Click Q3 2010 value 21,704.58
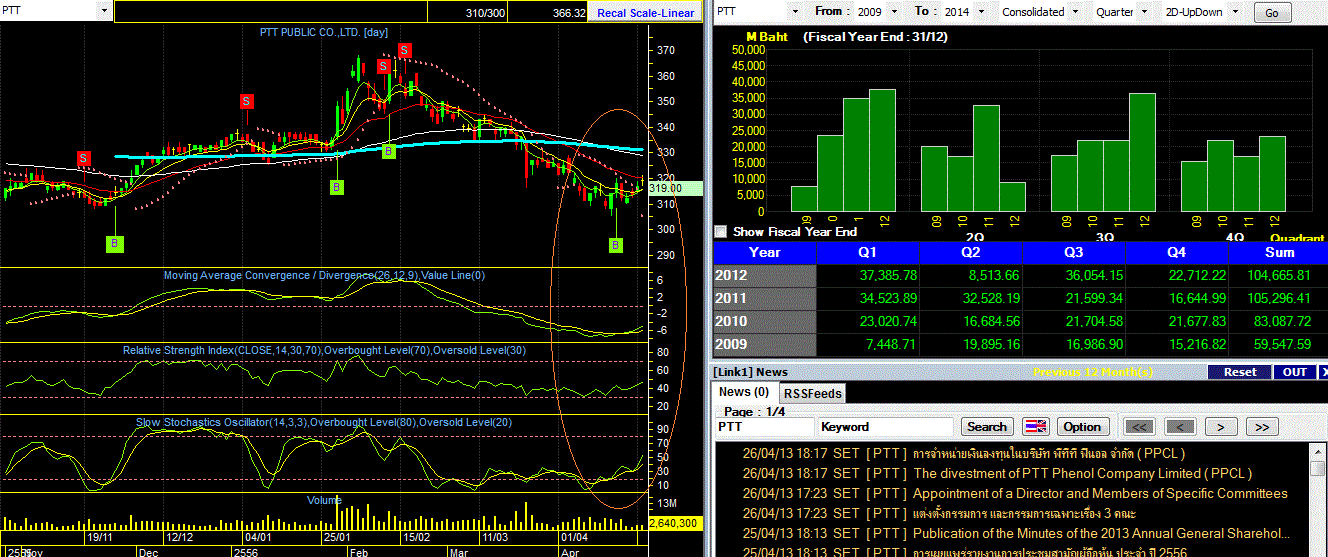Image resolution: width=1328 pixels, height=557 pixels. coord(1097,321)
